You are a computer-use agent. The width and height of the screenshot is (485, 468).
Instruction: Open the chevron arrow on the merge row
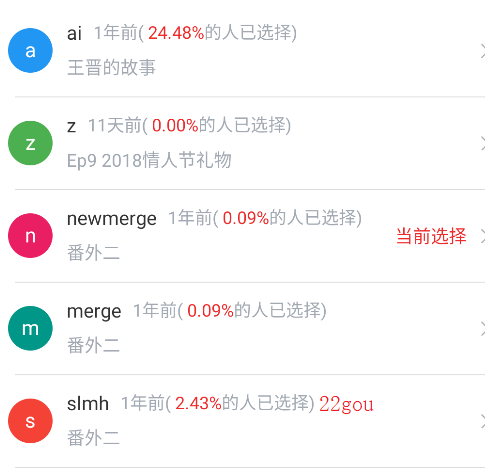482,329
